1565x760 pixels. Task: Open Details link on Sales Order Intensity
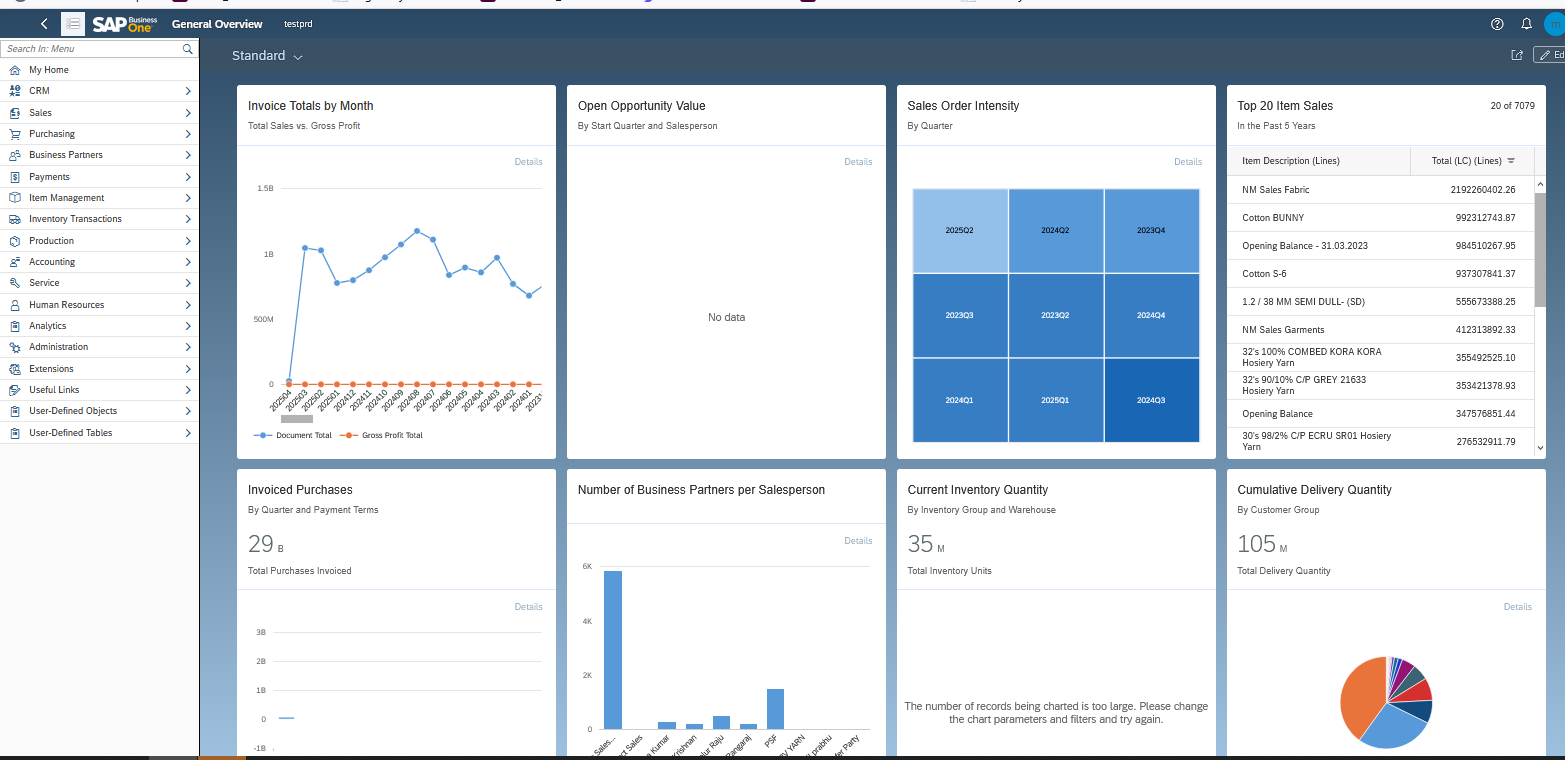(x=1187, y=162)
